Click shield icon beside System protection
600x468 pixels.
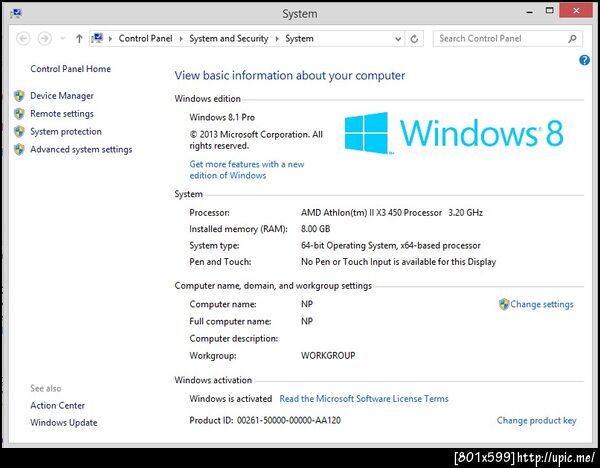coord(19,132)
